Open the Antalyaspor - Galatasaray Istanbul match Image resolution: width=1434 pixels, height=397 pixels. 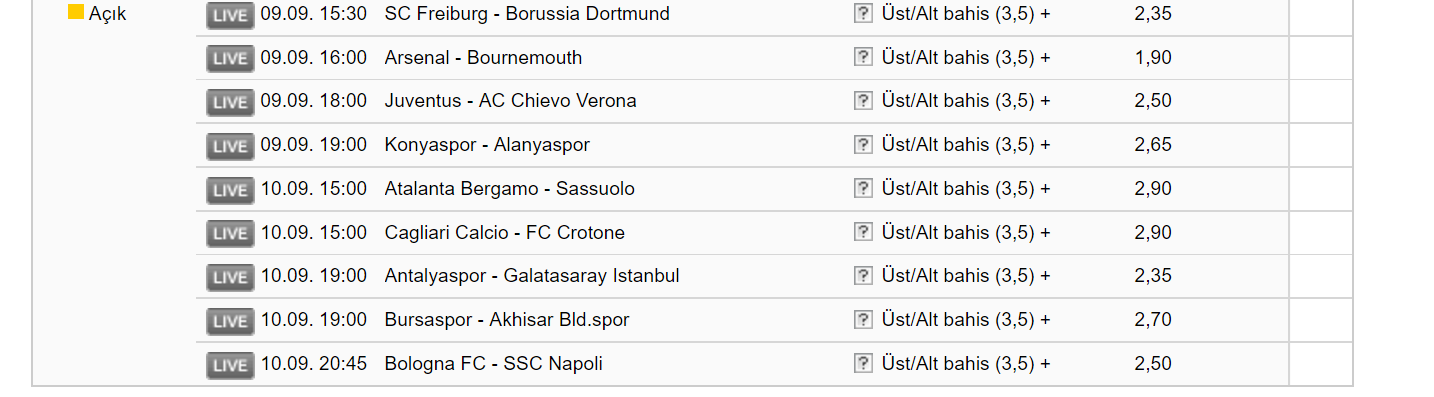pyautogui.click(x=532, y=276)
